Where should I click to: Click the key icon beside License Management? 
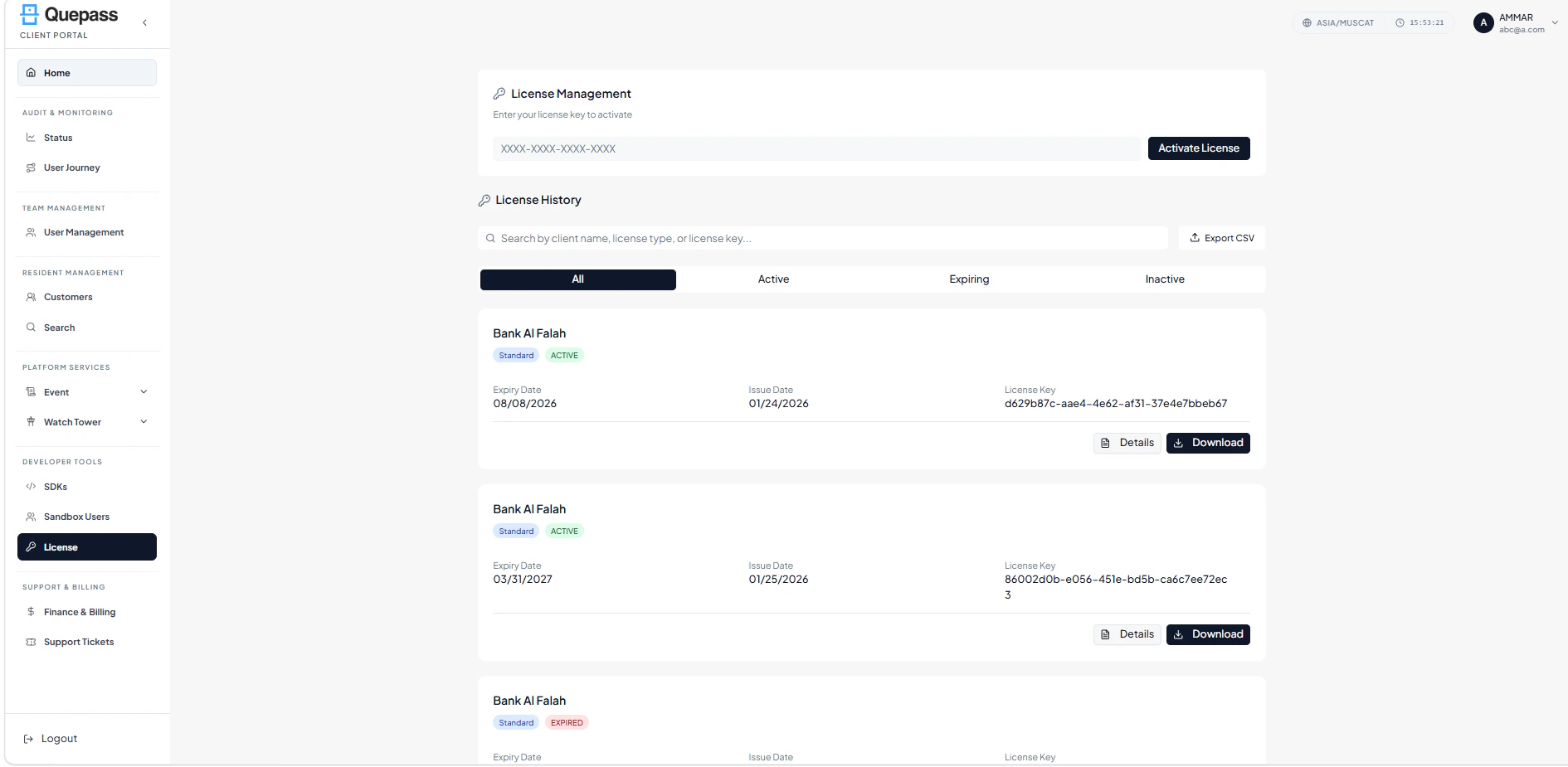tap(499, 94)
